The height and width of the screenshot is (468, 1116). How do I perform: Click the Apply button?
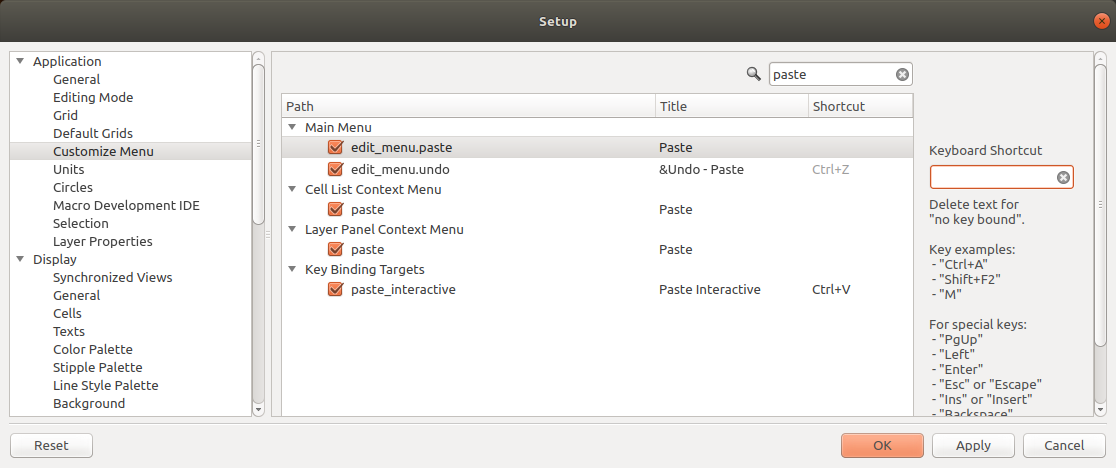tap(973, 445)
